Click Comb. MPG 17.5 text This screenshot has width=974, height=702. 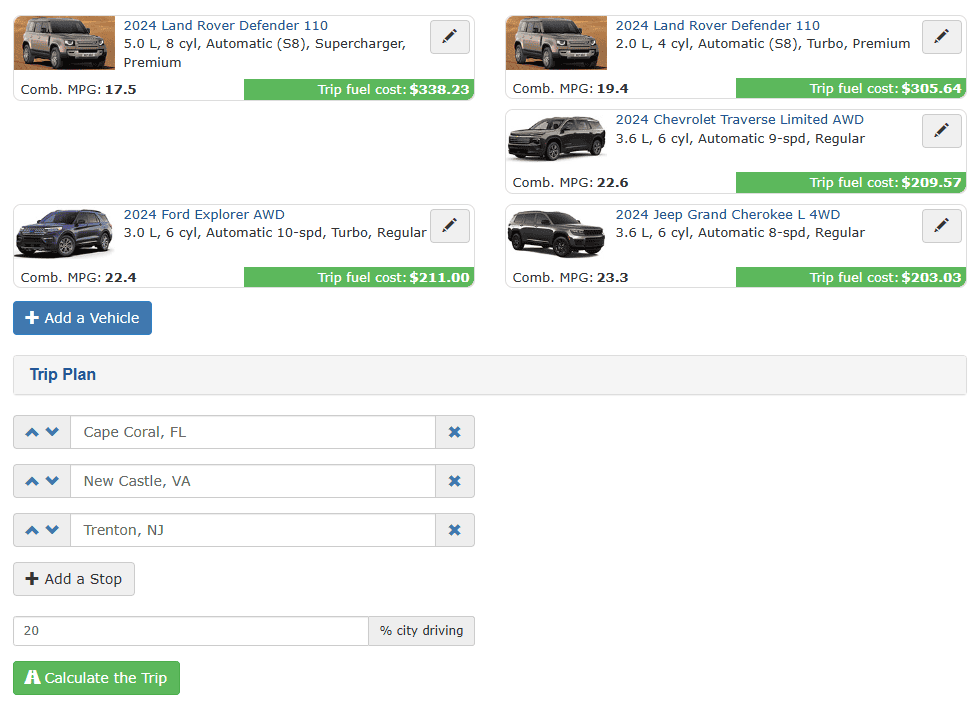(x=78, y=89)
